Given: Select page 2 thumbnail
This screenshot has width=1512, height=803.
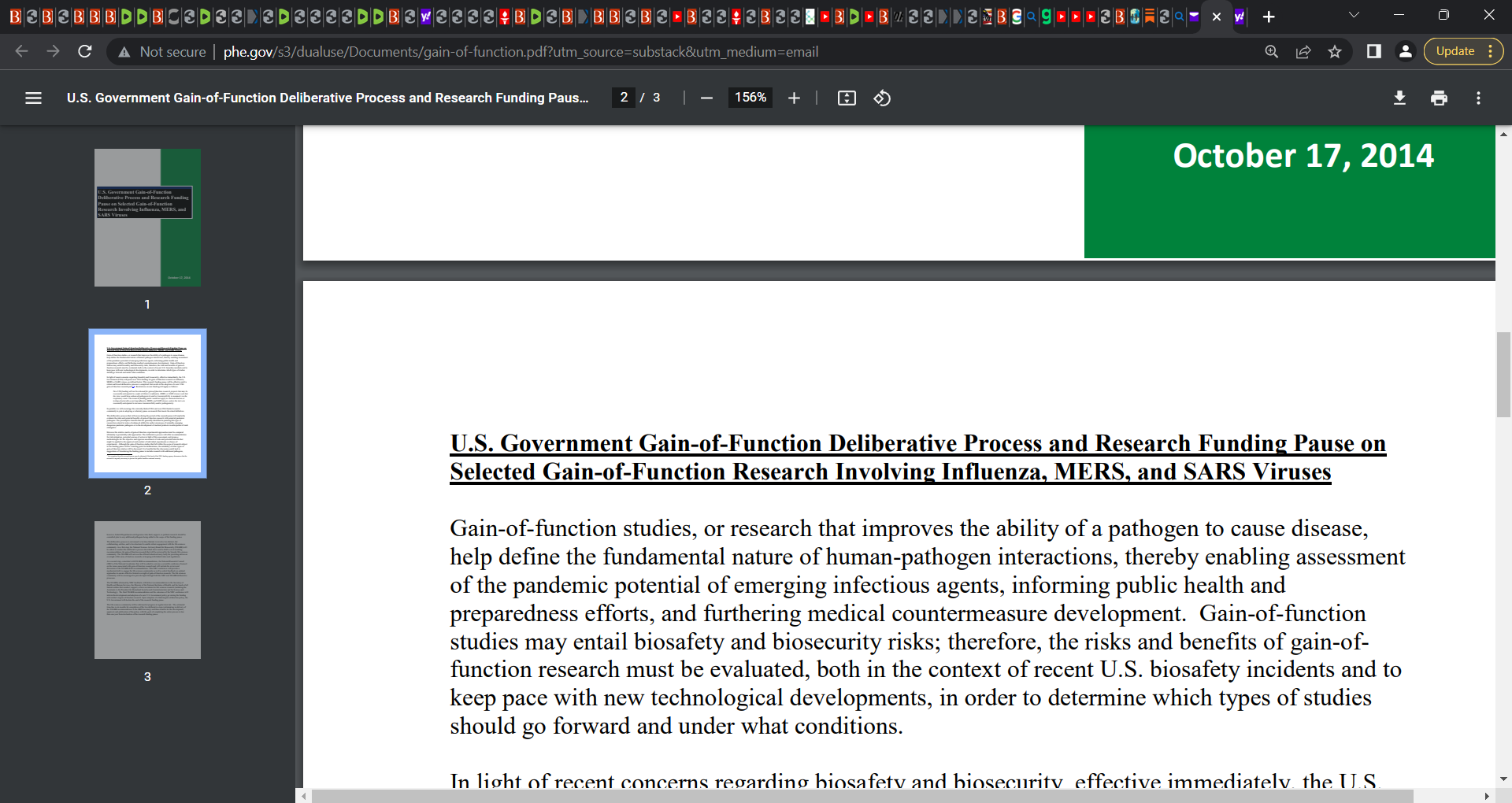Looking at the screenshot, I should tap(147, 403).
